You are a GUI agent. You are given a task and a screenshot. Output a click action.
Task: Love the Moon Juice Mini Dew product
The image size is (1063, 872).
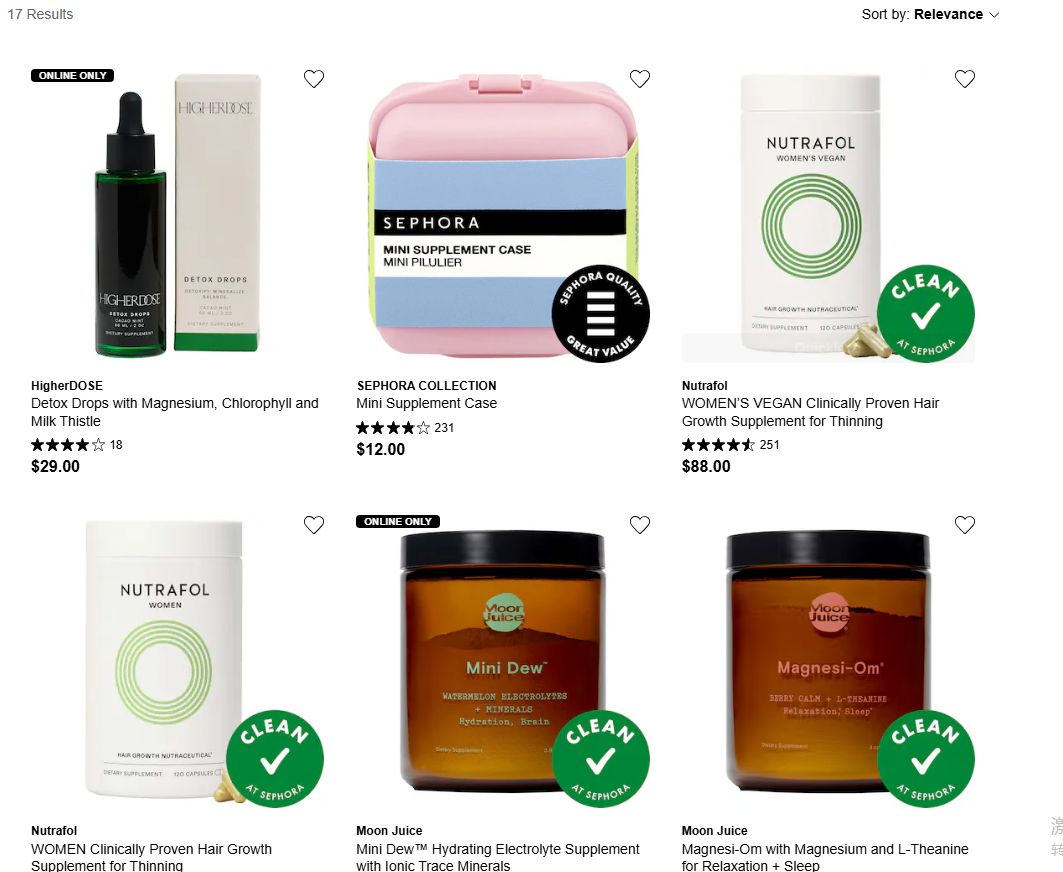(639, 525)
